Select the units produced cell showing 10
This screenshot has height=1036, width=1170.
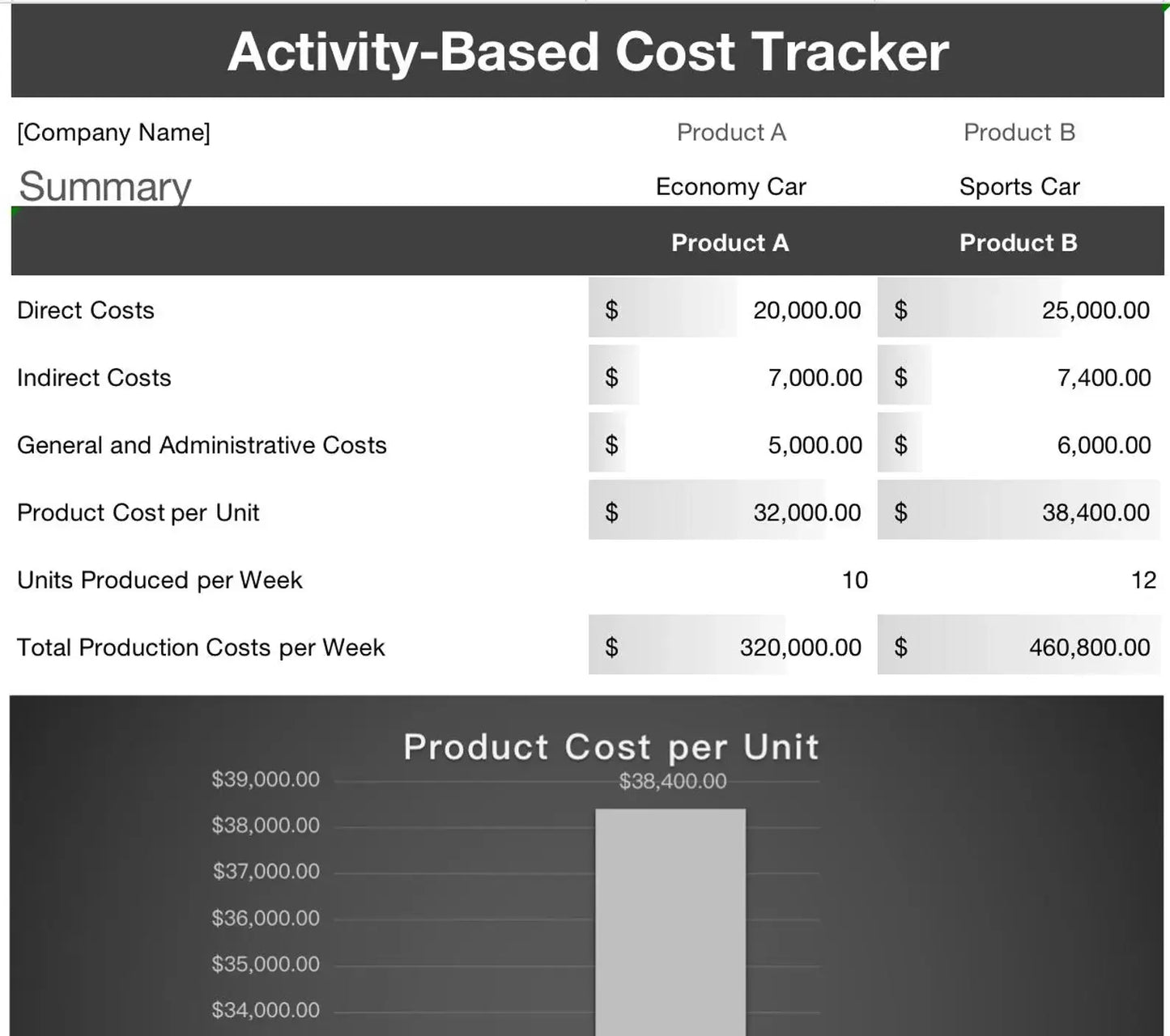[854, 580]
